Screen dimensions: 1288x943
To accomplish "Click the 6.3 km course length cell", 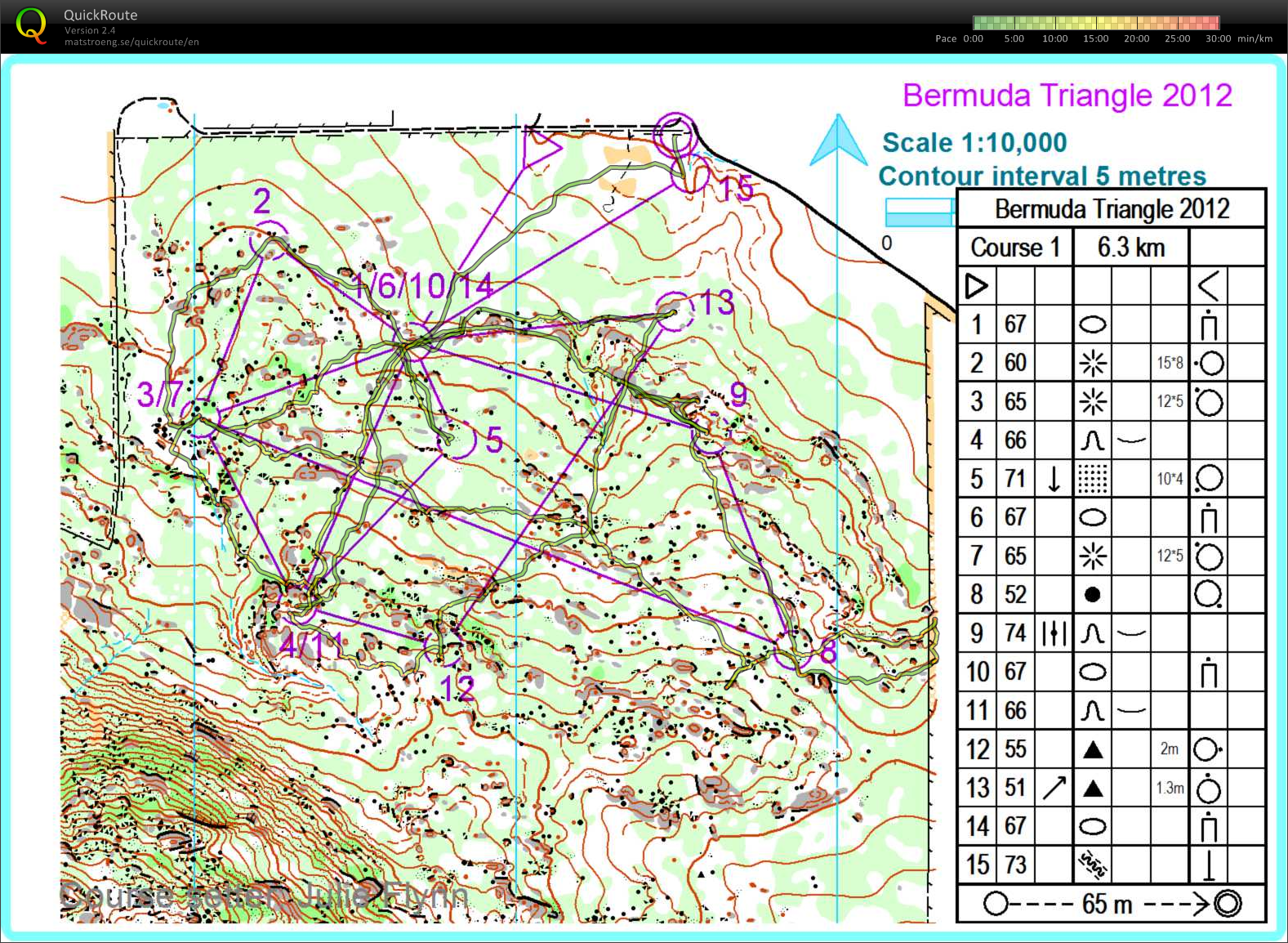I will click(x=1130, y=248).
